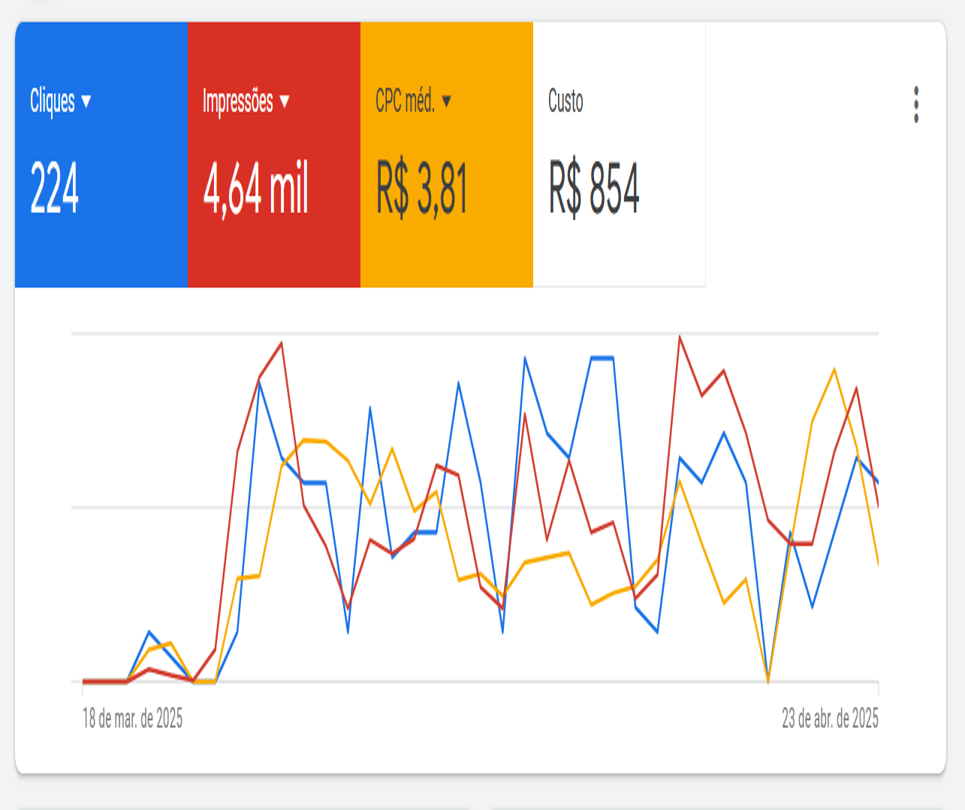Viewport: 965px width, 810px height.
Task: Expand the CPC méd. metric dropdown arrow
Action: (446, 102)
